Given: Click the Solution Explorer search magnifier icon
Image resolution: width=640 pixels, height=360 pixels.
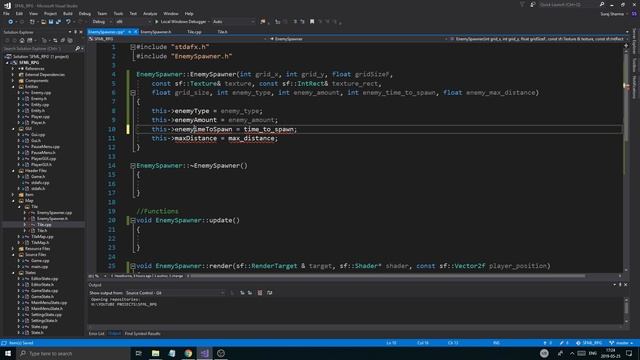Looking at the screenshot, I should [78, 49].
